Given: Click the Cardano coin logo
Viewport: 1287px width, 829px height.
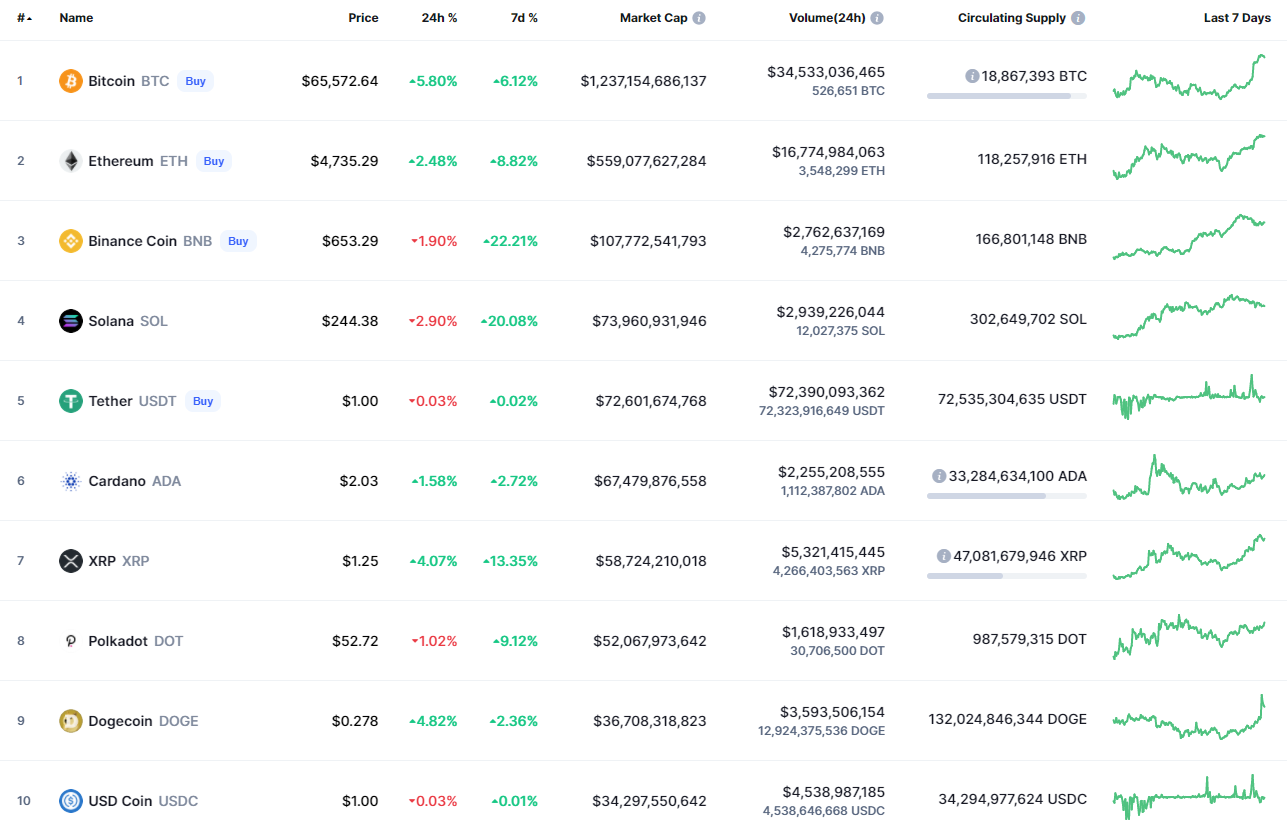Looking at the screenshot, I should [x=71, y=481].
